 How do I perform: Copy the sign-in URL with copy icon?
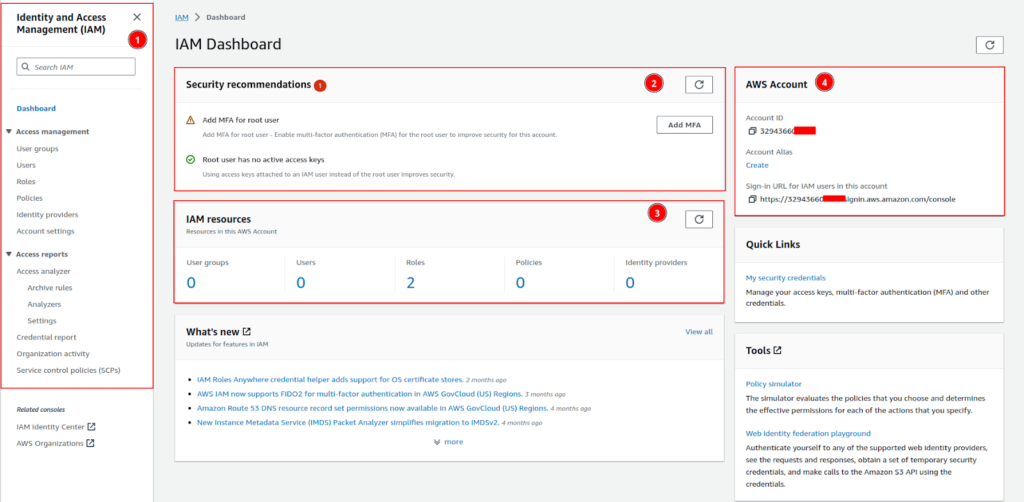[x=752, y=199]
